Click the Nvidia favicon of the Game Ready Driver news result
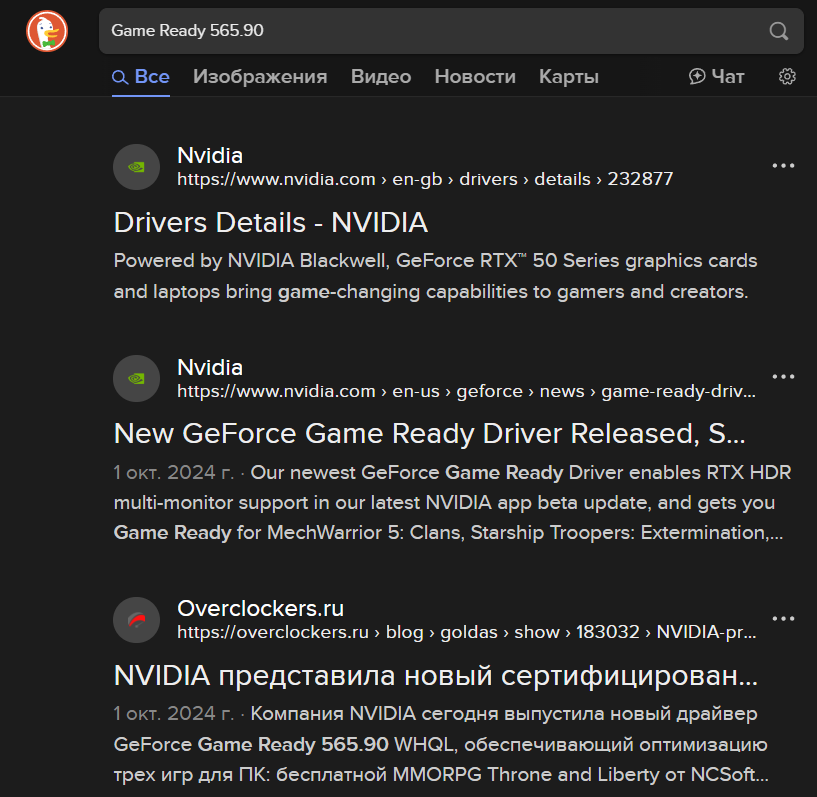The height and width of the screenshot is (797, 817). [x=137, y=379]
